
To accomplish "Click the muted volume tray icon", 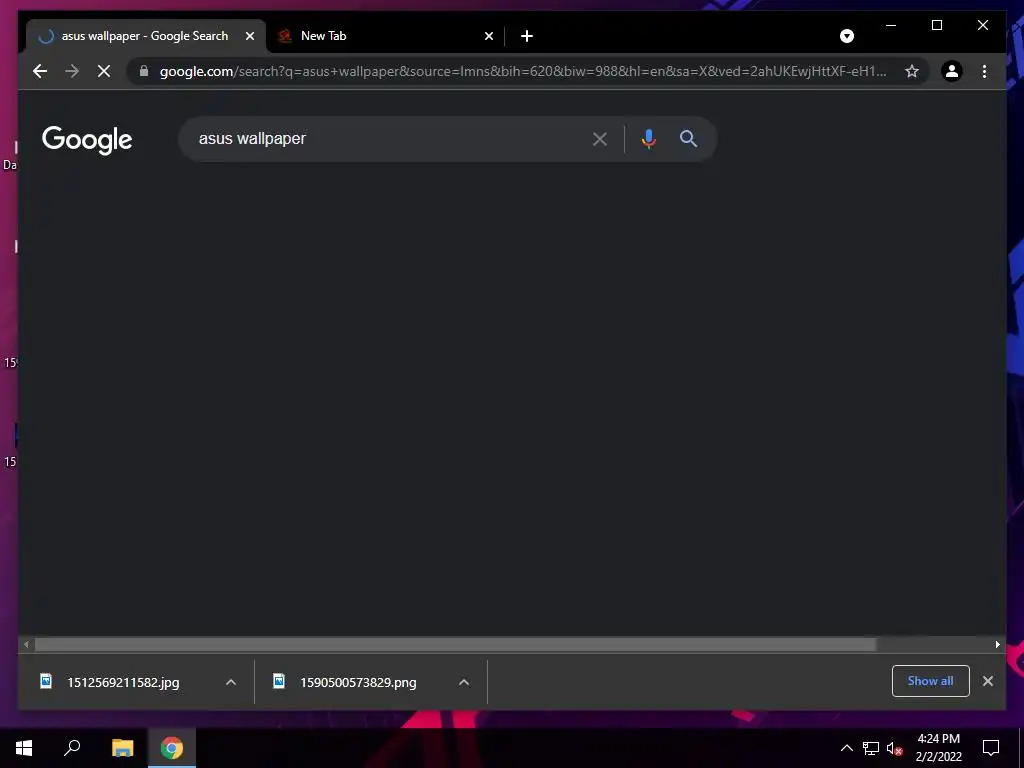I will pos(894,748).
